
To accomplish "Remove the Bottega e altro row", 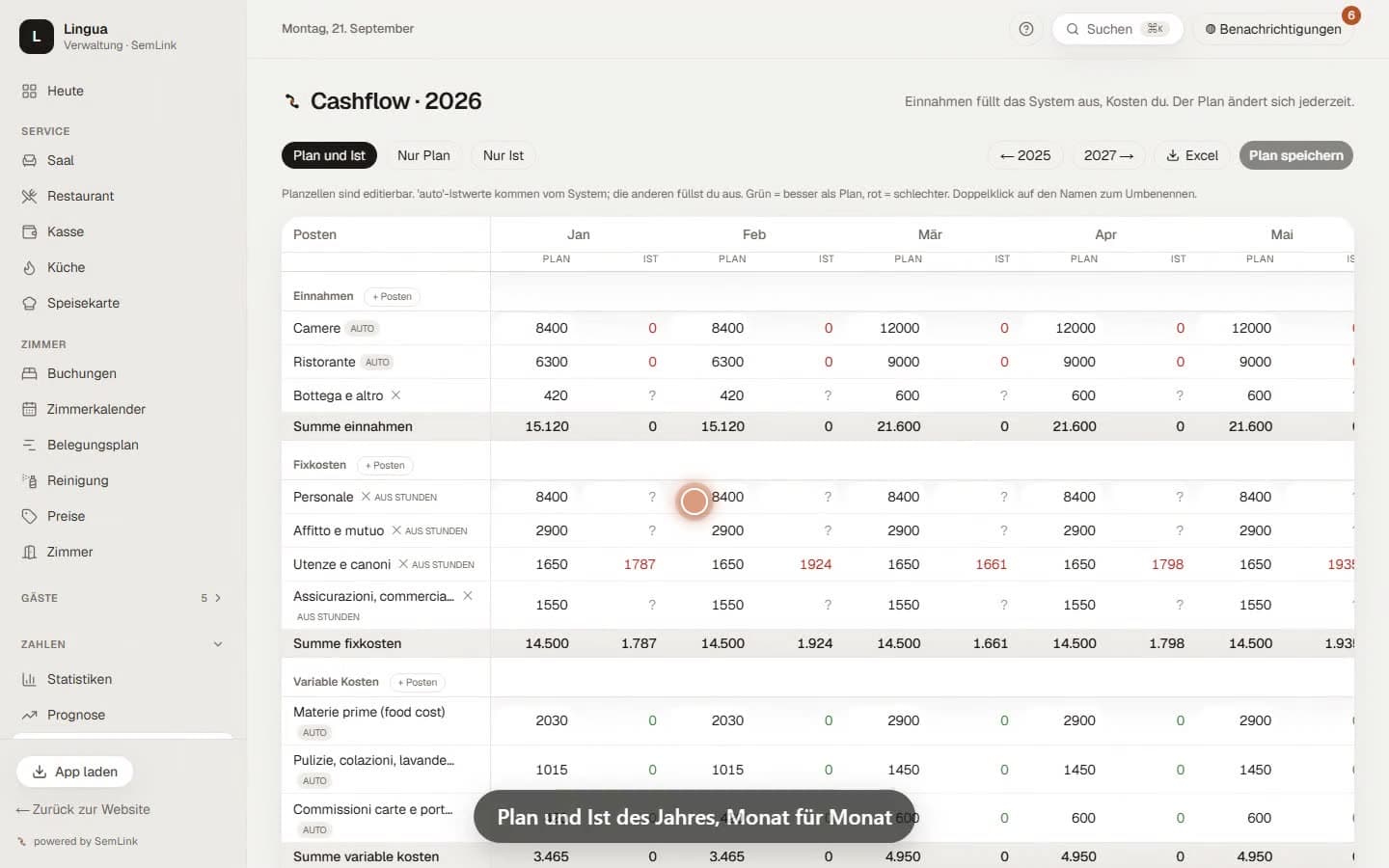I will tap(395, 395).
